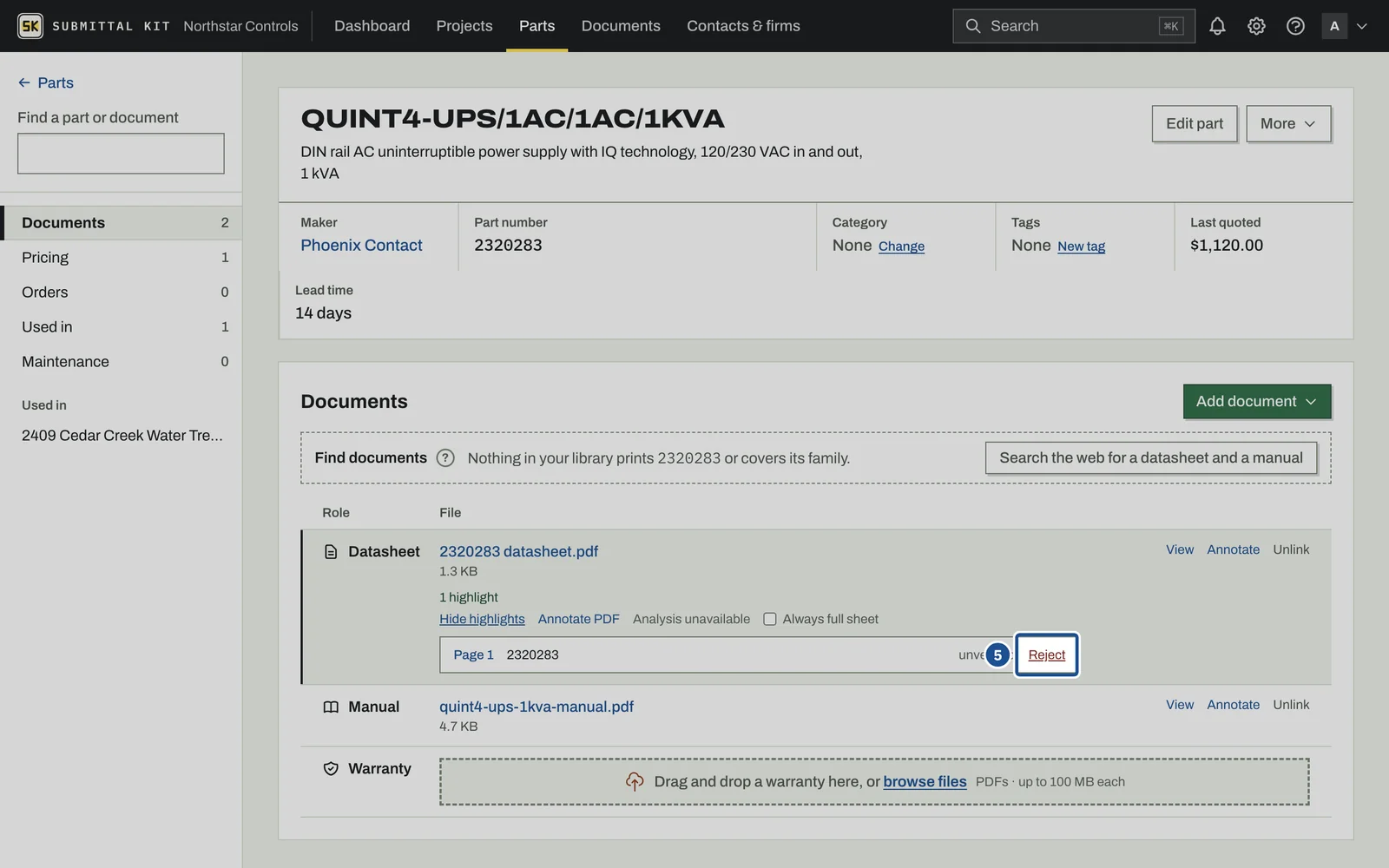1389x868 pixels.
Task: Enable Always full sheet checkbox
Action: click(770, 619)
